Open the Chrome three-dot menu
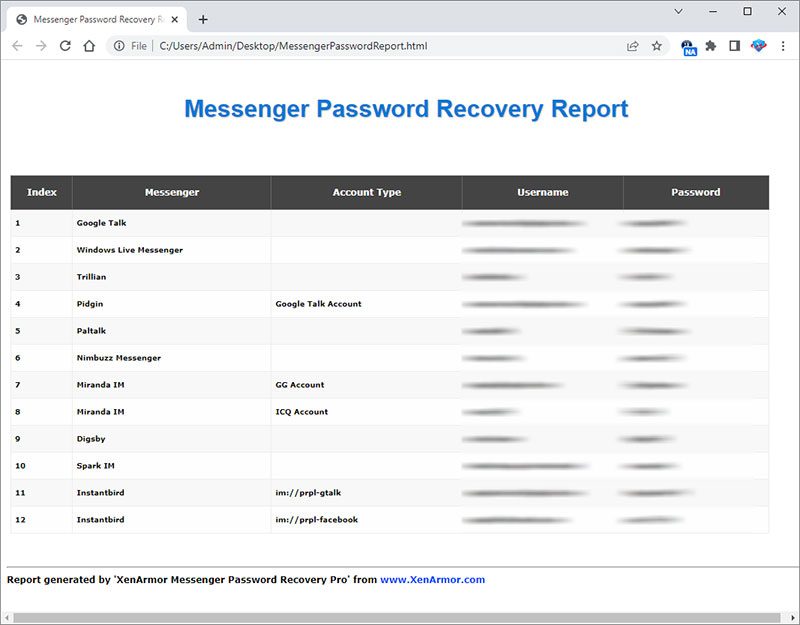The height and width of the screenshot is (625, 800). pos(783,46)
